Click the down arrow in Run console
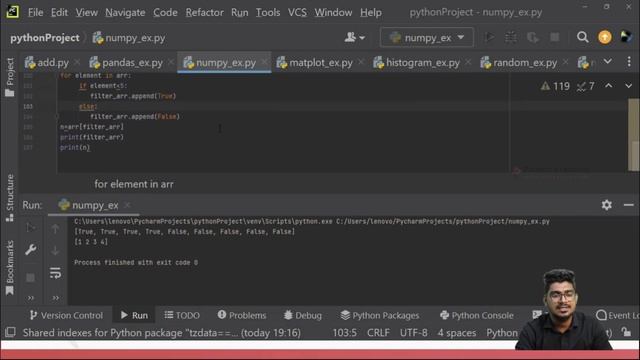 (56, 251)
